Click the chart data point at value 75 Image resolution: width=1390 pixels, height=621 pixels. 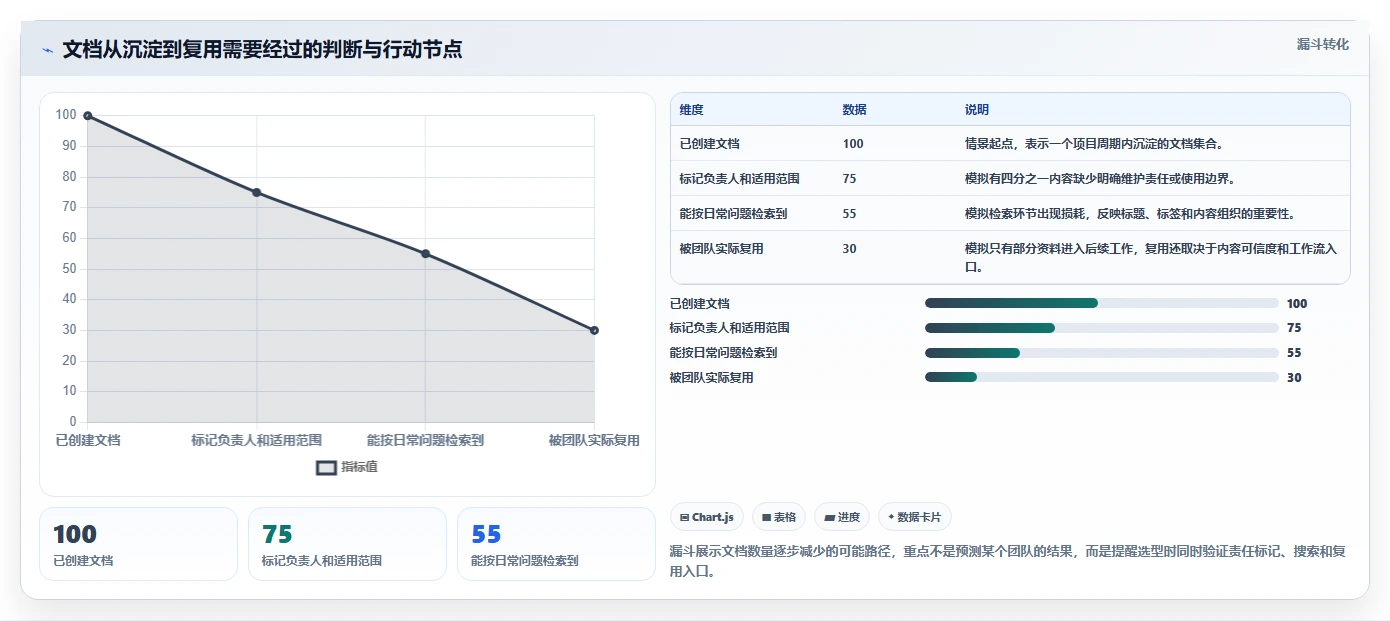[257, 192]
